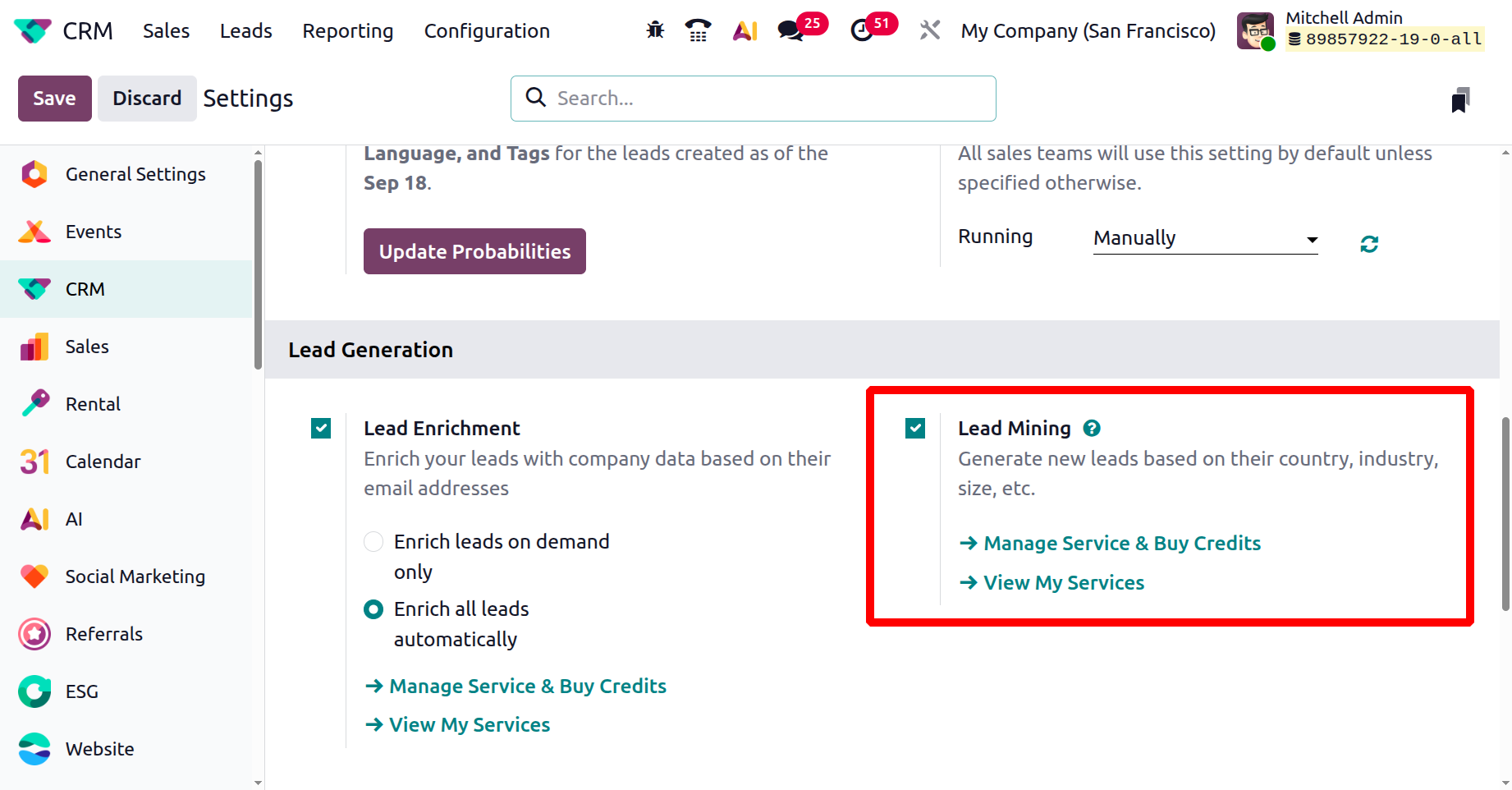Open Lead Mining View My Services link
1512x790 pixels.
[x=1063, y=583]
